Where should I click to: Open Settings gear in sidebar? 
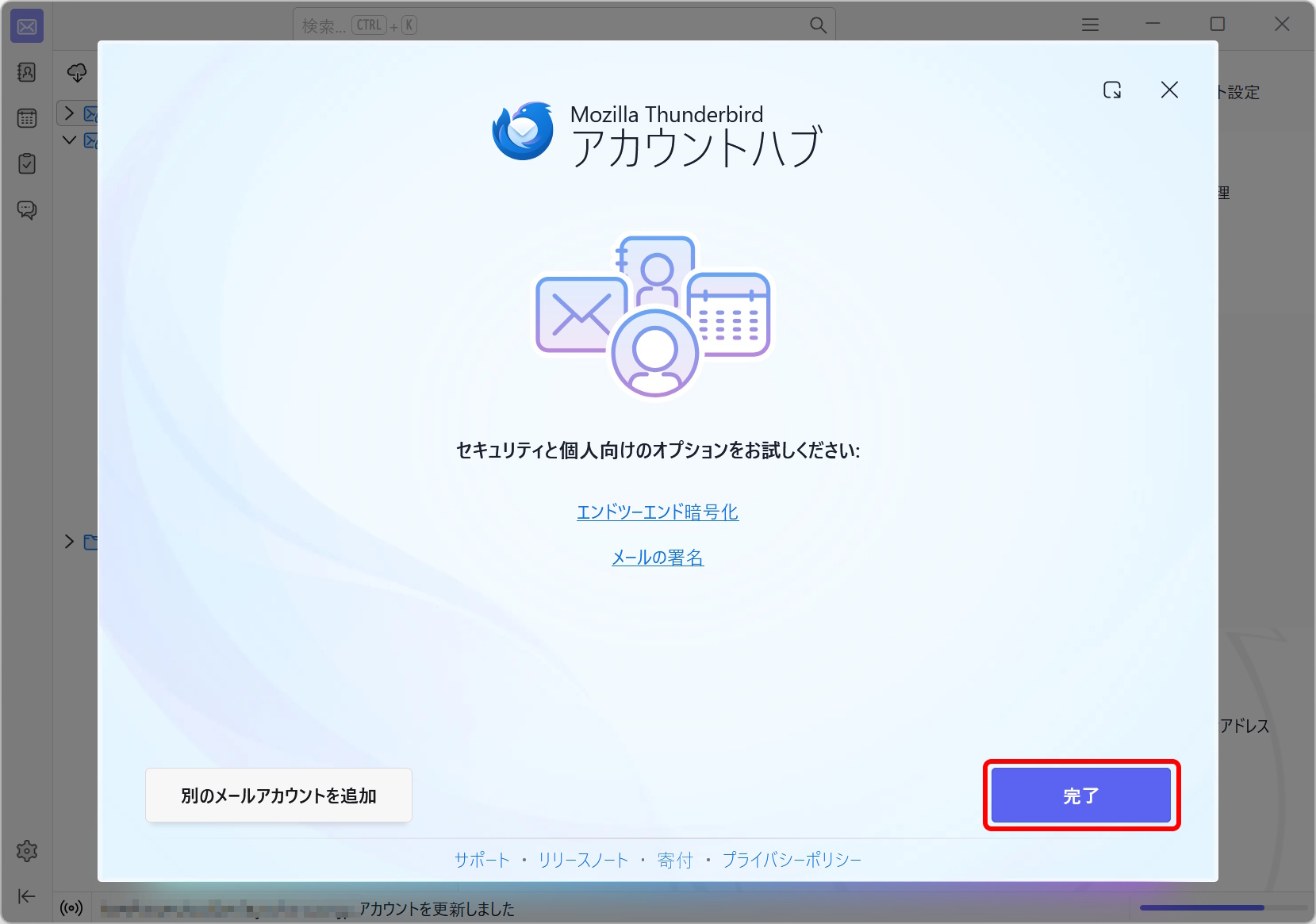click(x=27, y=851)
